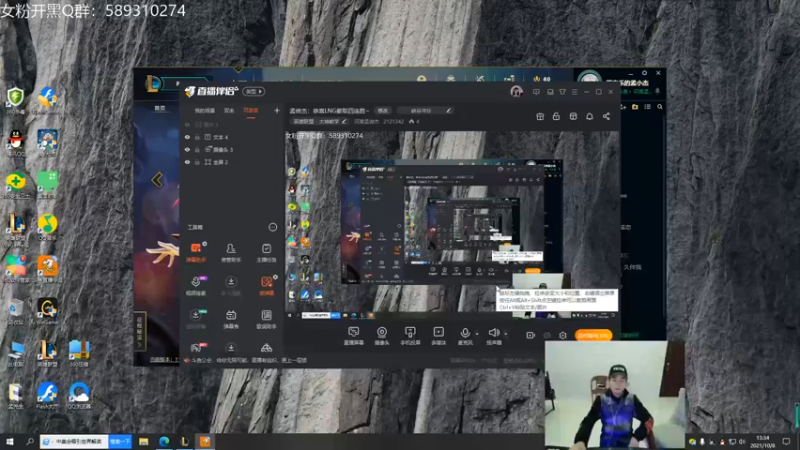Select the orange highlighted scene tab
Image resolution: width=800 pixels, height=450 pixels.
[x=251, y=110]
